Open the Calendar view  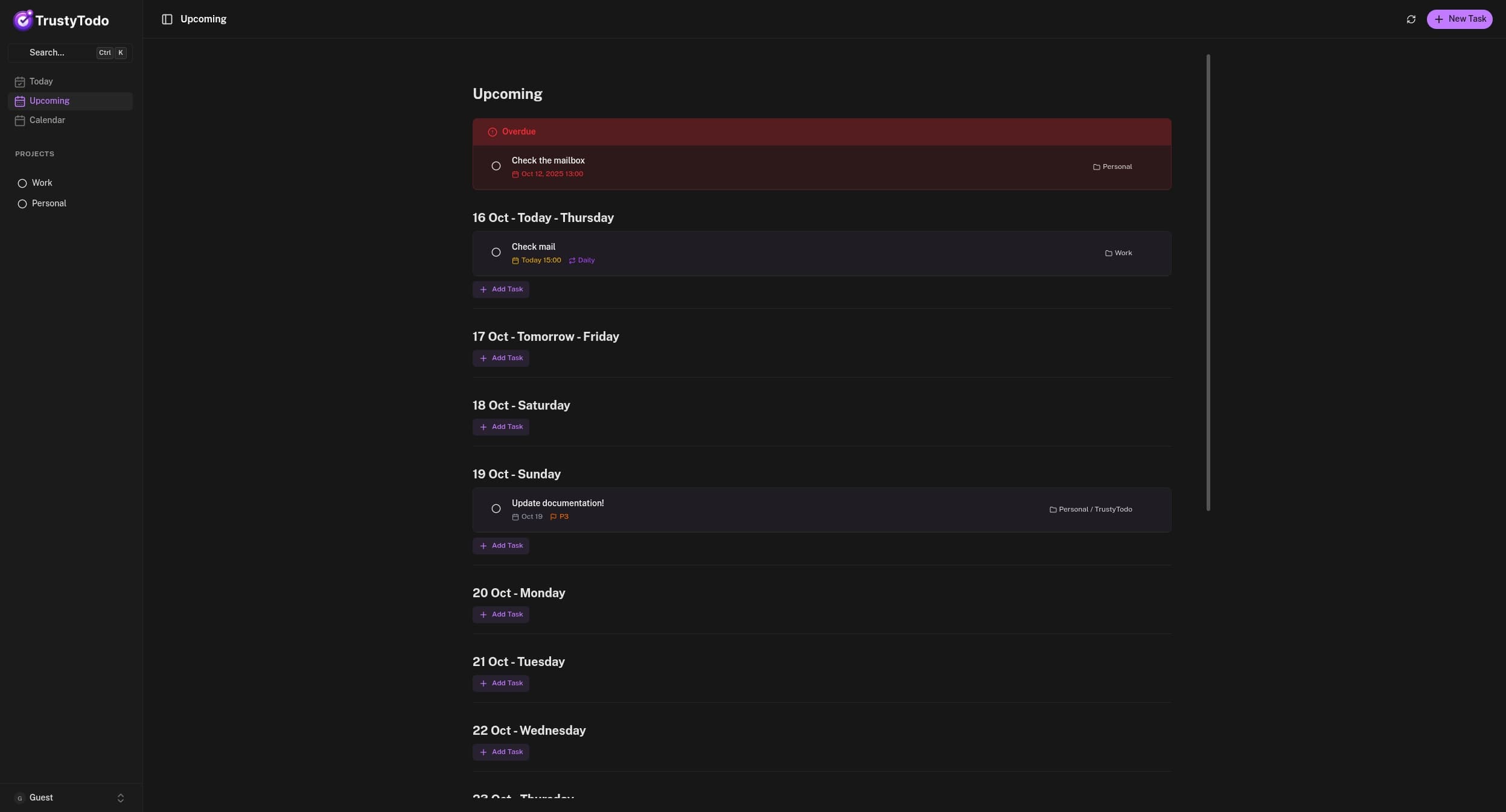47,120
